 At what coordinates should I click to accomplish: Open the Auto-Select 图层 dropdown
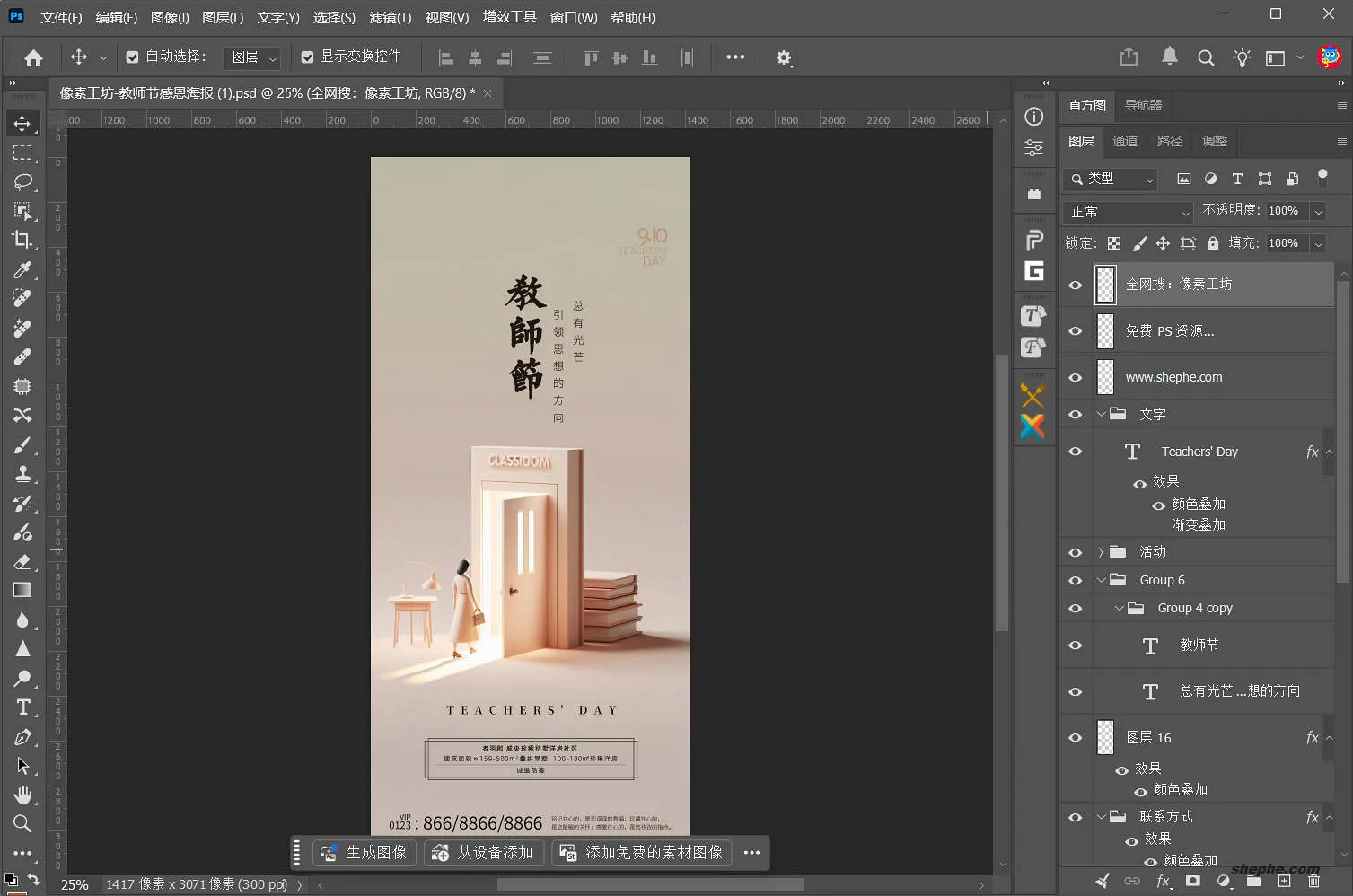click(251, 57)
